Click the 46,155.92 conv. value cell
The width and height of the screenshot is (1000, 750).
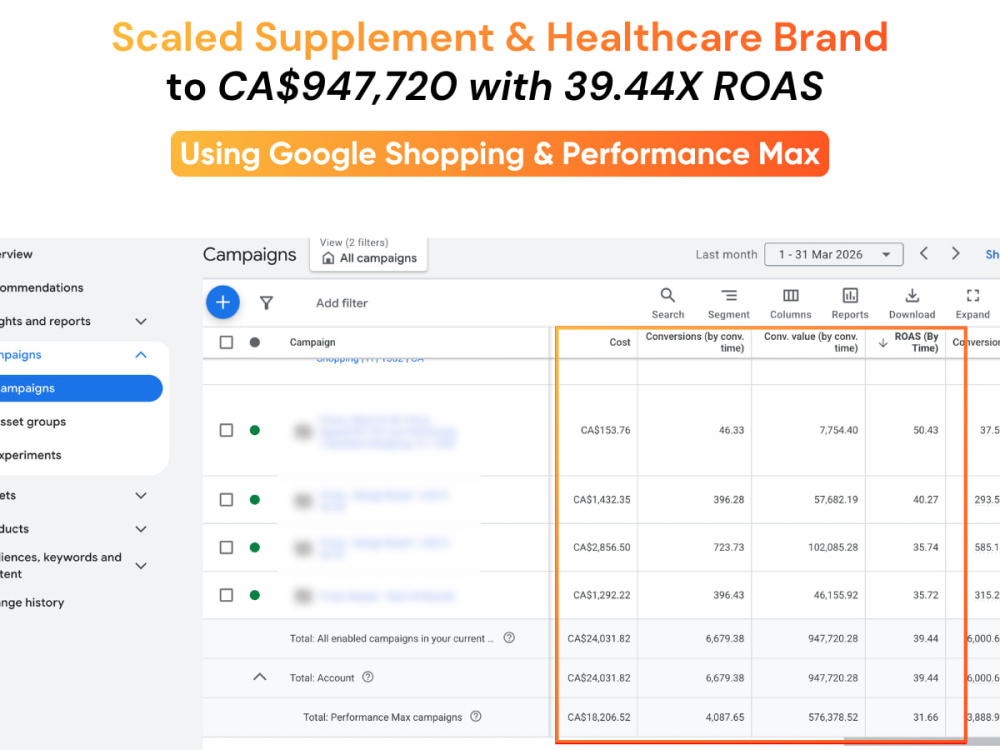pos(835,595)
